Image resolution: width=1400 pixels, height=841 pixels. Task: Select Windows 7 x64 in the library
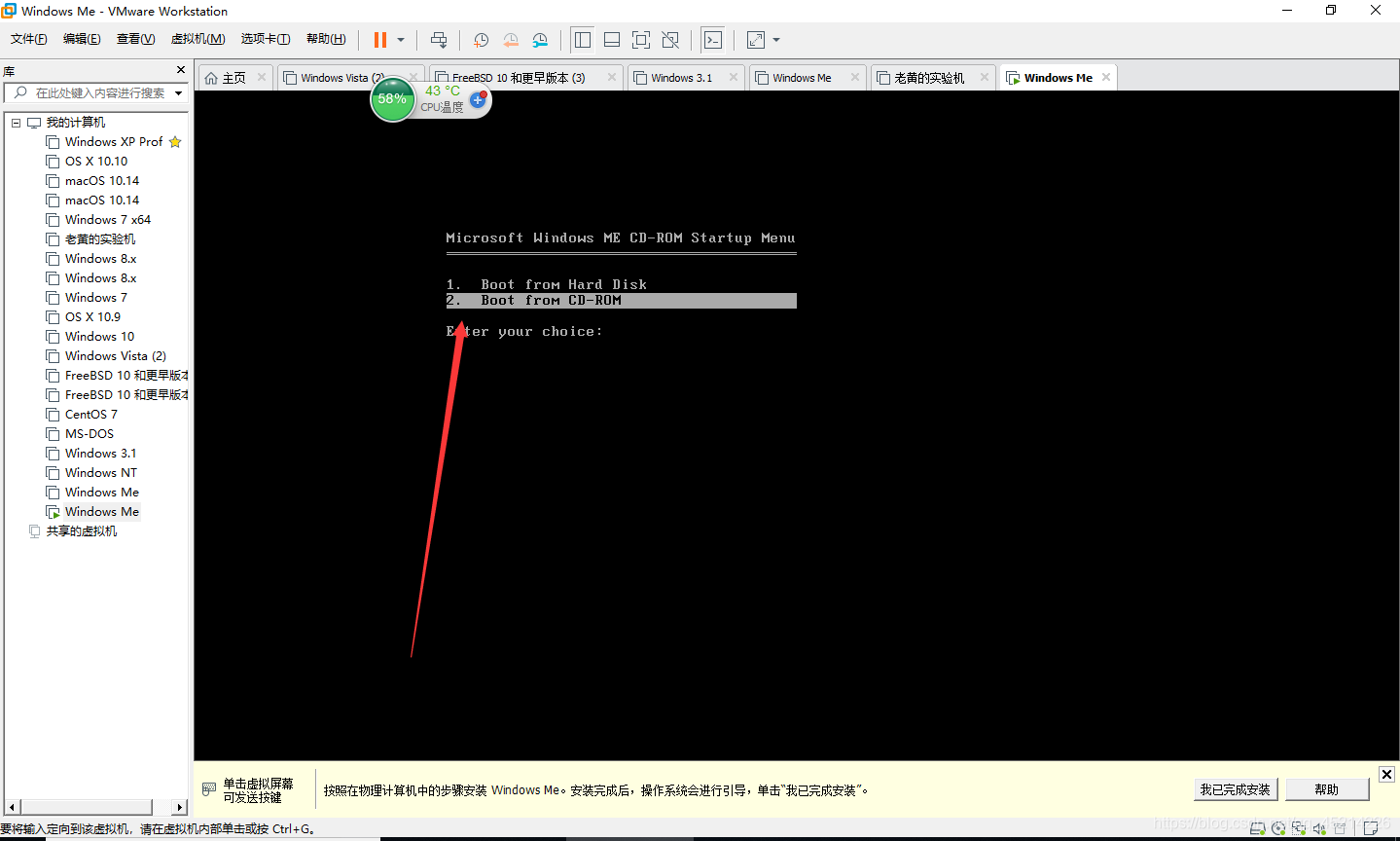pyautogui.click(x=108, y=220)
